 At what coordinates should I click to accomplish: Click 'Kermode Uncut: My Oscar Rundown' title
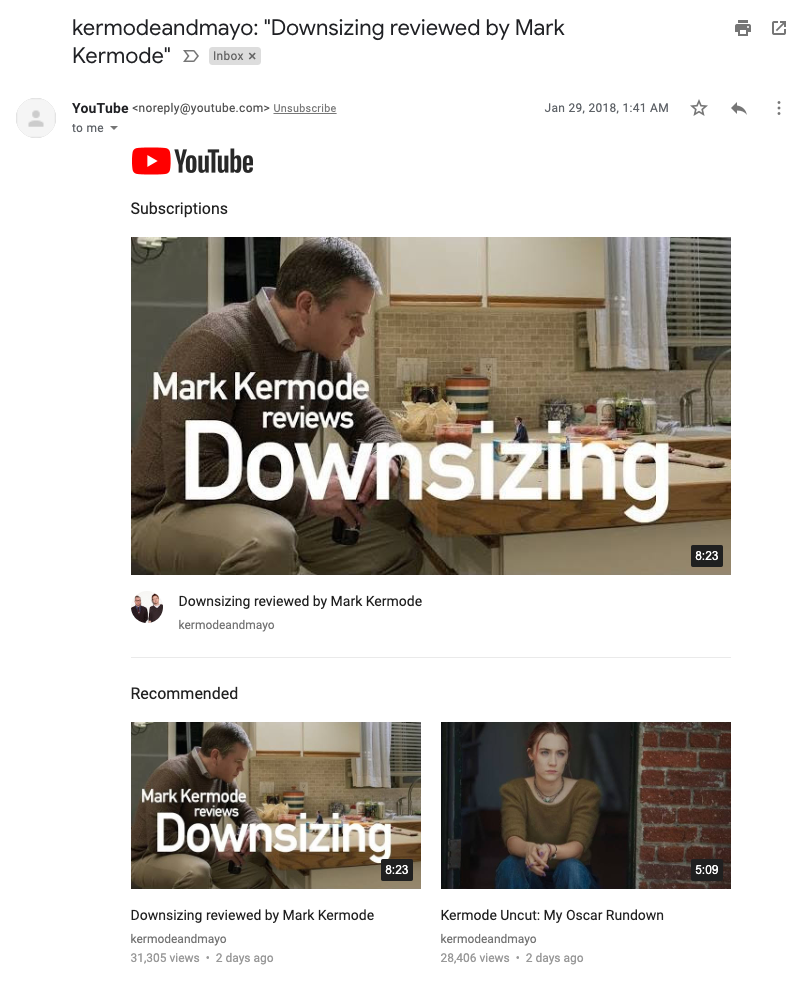tap(552, 915)
